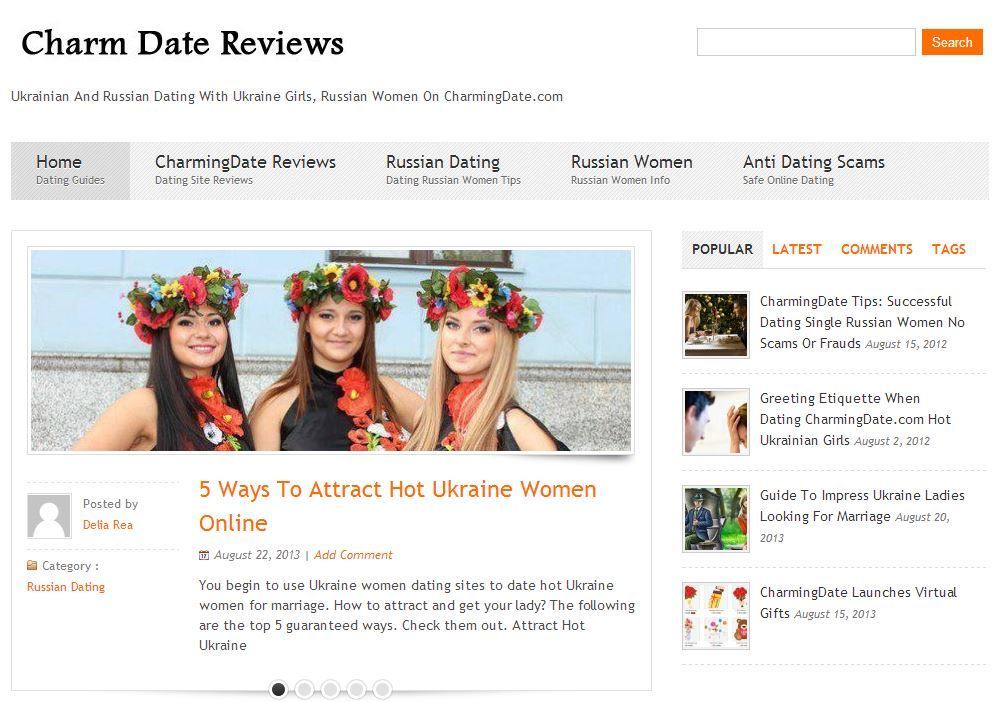The height and width of the screenshot is (702, 993).
Task: Open the Greeting Etiquette post thumbnail
Action: 716,421
